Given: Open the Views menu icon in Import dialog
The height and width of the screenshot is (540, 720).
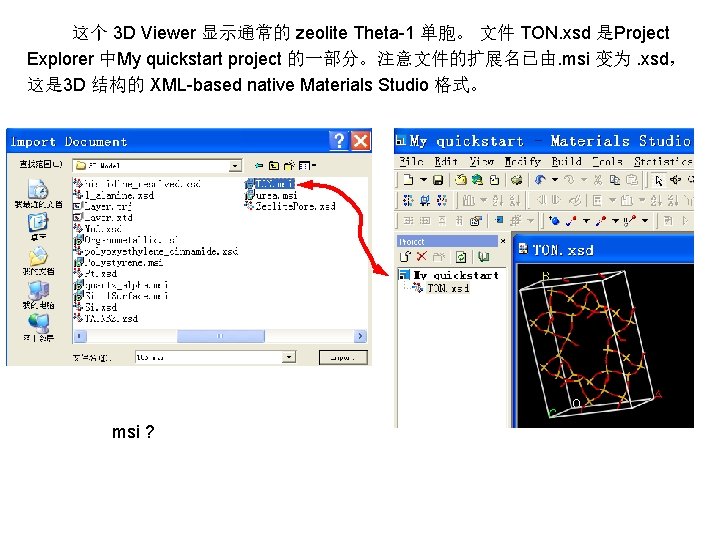Looking at the screenshot, I should [x=307, y=165].
